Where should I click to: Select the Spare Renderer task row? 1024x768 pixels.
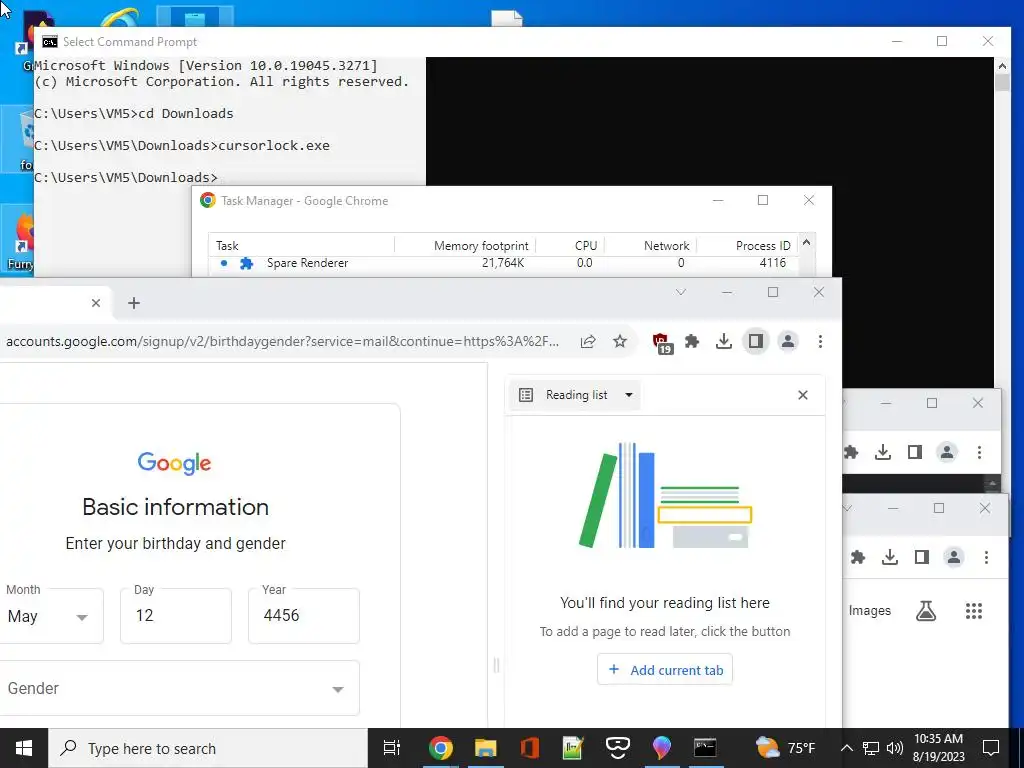coord(503,263)
